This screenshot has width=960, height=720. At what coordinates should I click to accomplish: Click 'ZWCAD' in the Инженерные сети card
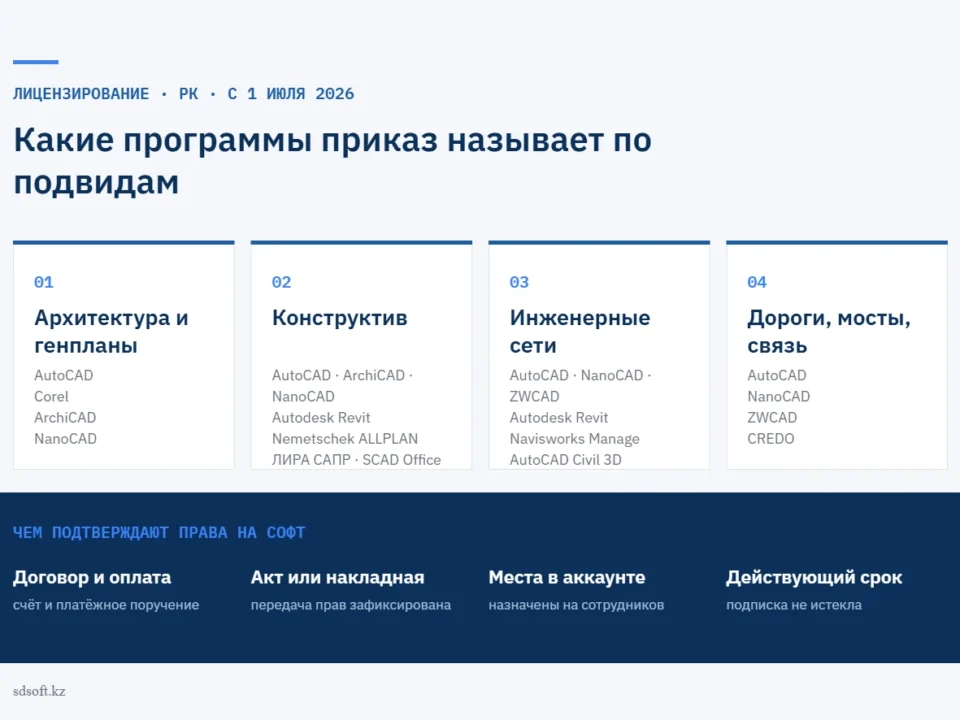pos(534,396)
